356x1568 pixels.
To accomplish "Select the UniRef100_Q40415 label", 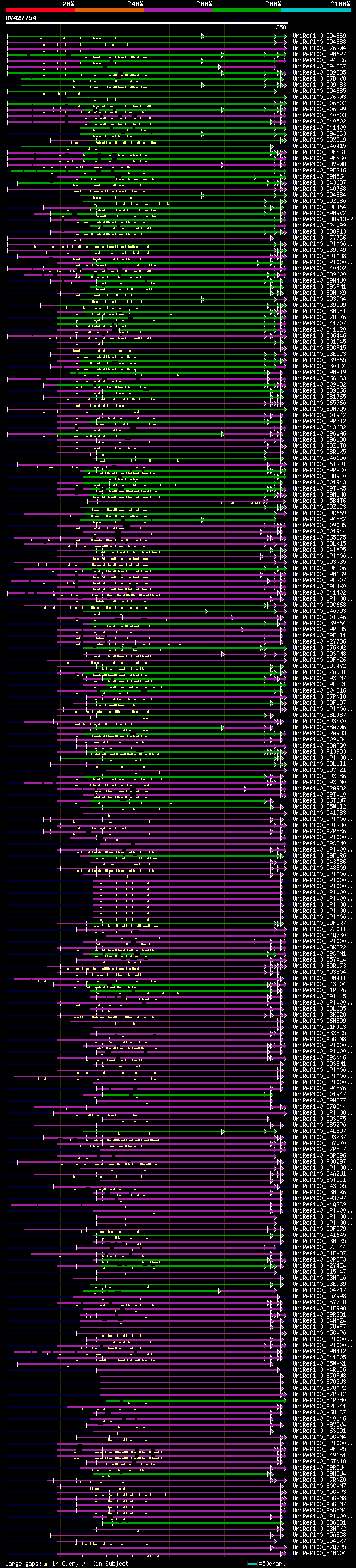I will pyautogui.click(x=319, y=146).
